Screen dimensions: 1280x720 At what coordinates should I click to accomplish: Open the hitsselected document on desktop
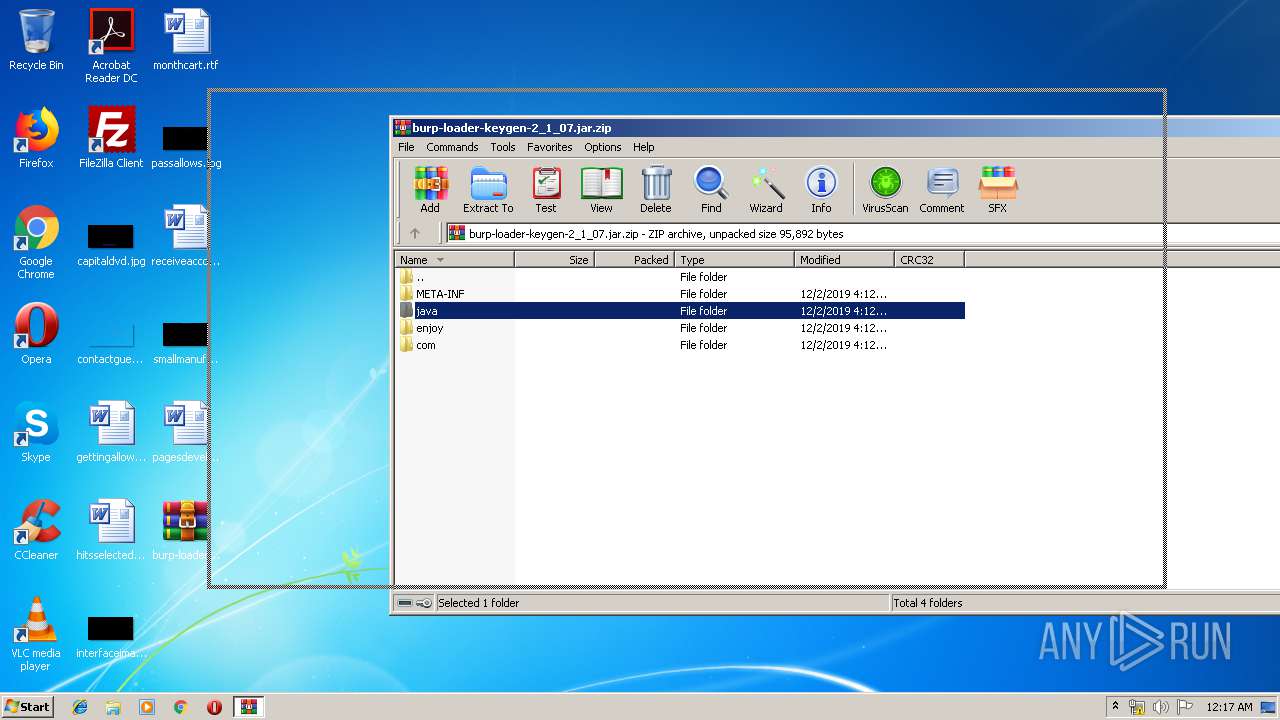pyautogui.click(x=111, y=530)
